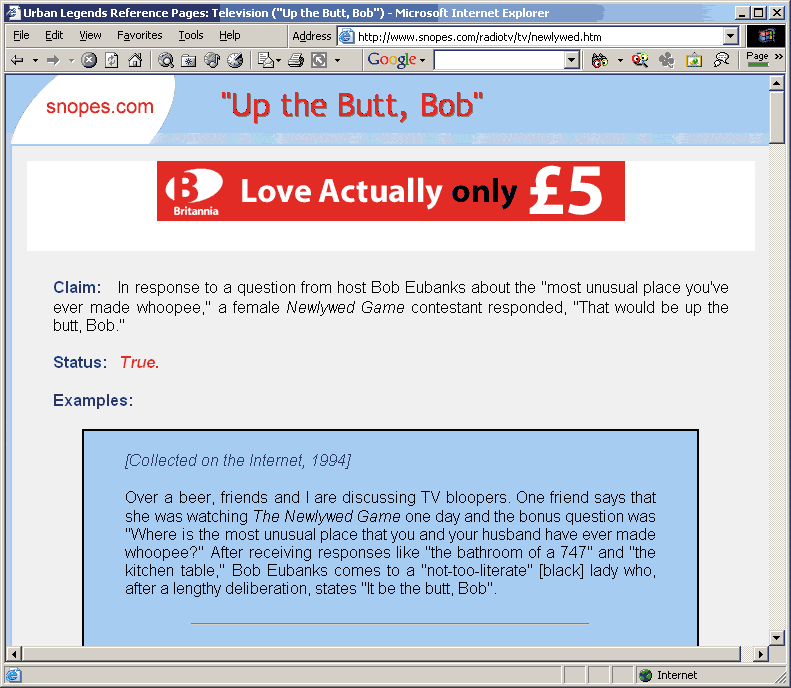Click the full-screen toolbar icon

click(319, 61)
